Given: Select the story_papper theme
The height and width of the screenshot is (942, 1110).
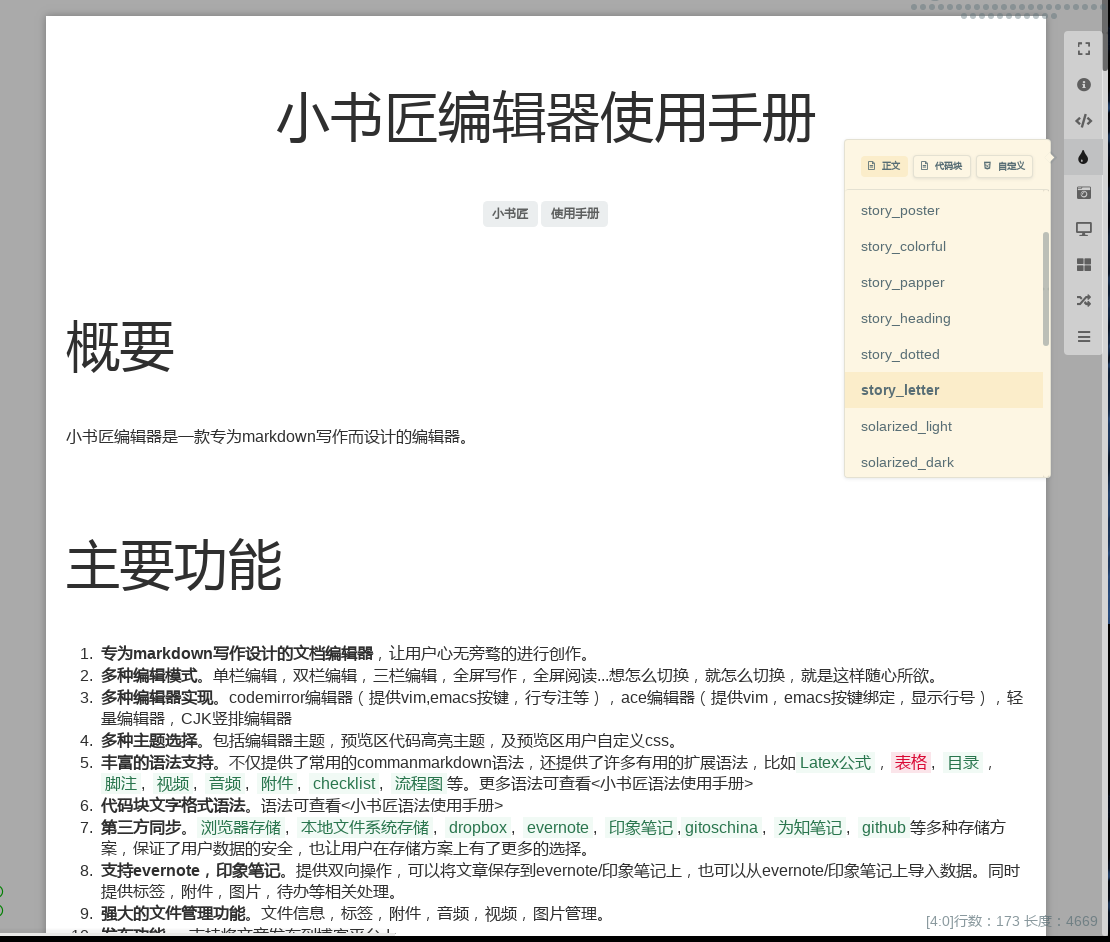Looking at the screenshot, I should 944,282.
